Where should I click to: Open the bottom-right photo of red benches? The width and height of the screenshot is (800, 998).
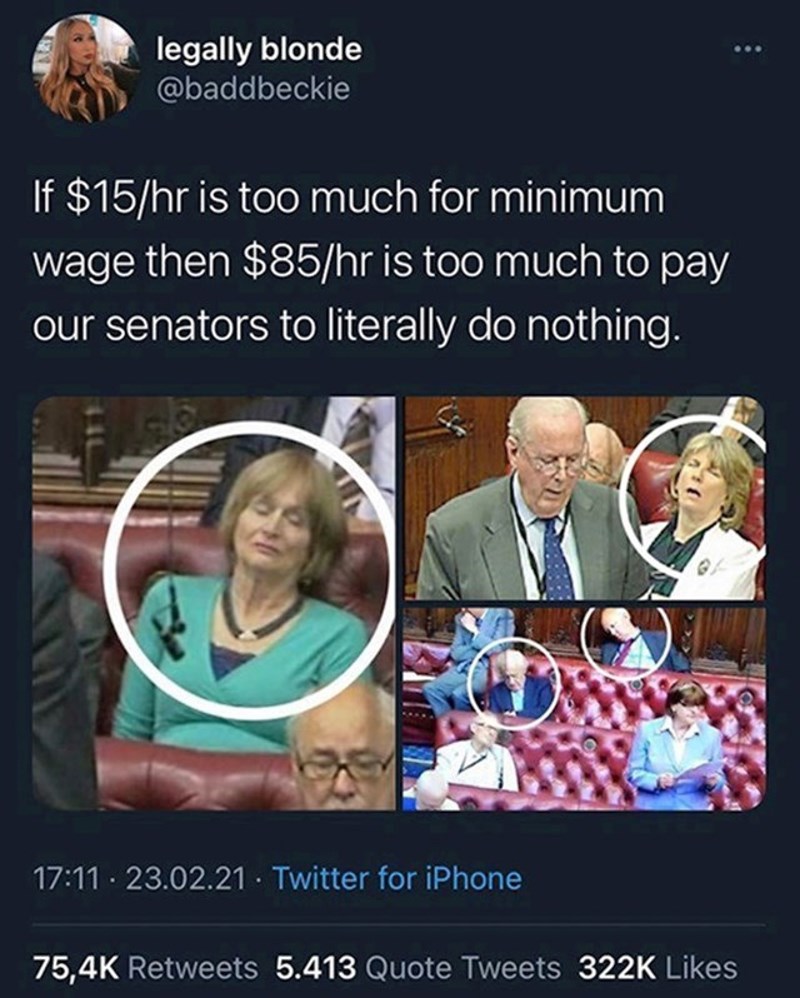[x=584, y=708]
